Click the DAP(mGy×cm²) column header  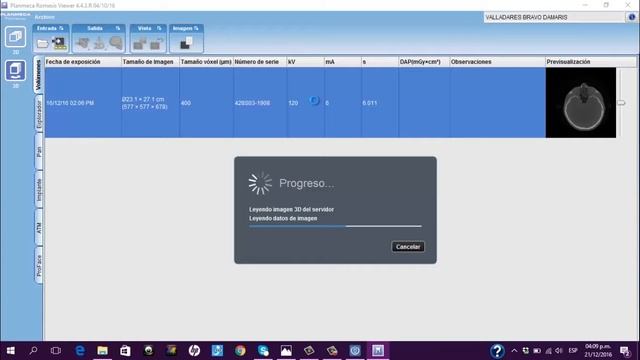click(424, 62)
